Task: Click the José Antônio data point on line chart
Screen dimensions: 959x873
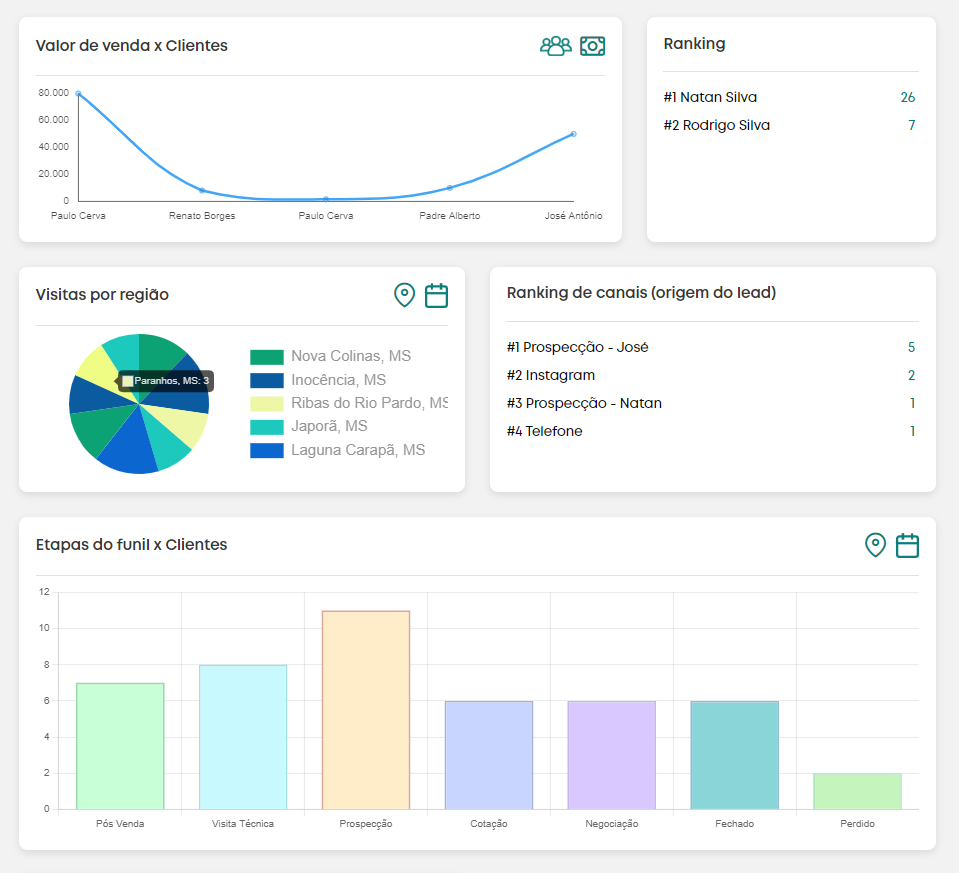Action: tap(573, 134)
